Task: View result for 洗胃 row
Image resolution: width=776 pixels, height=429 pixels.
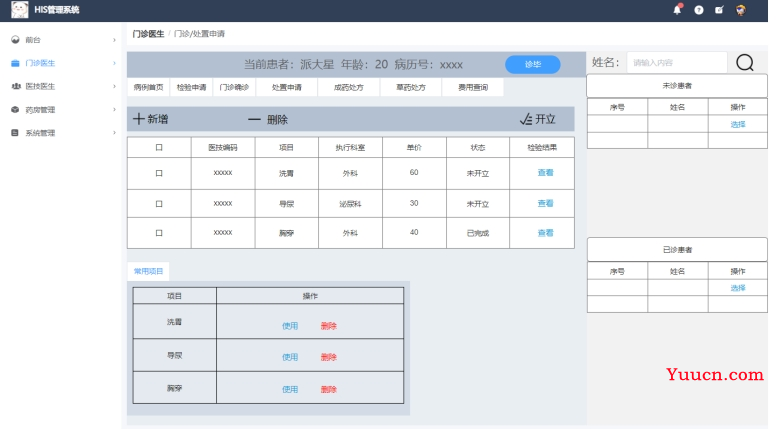Action: 545,173
